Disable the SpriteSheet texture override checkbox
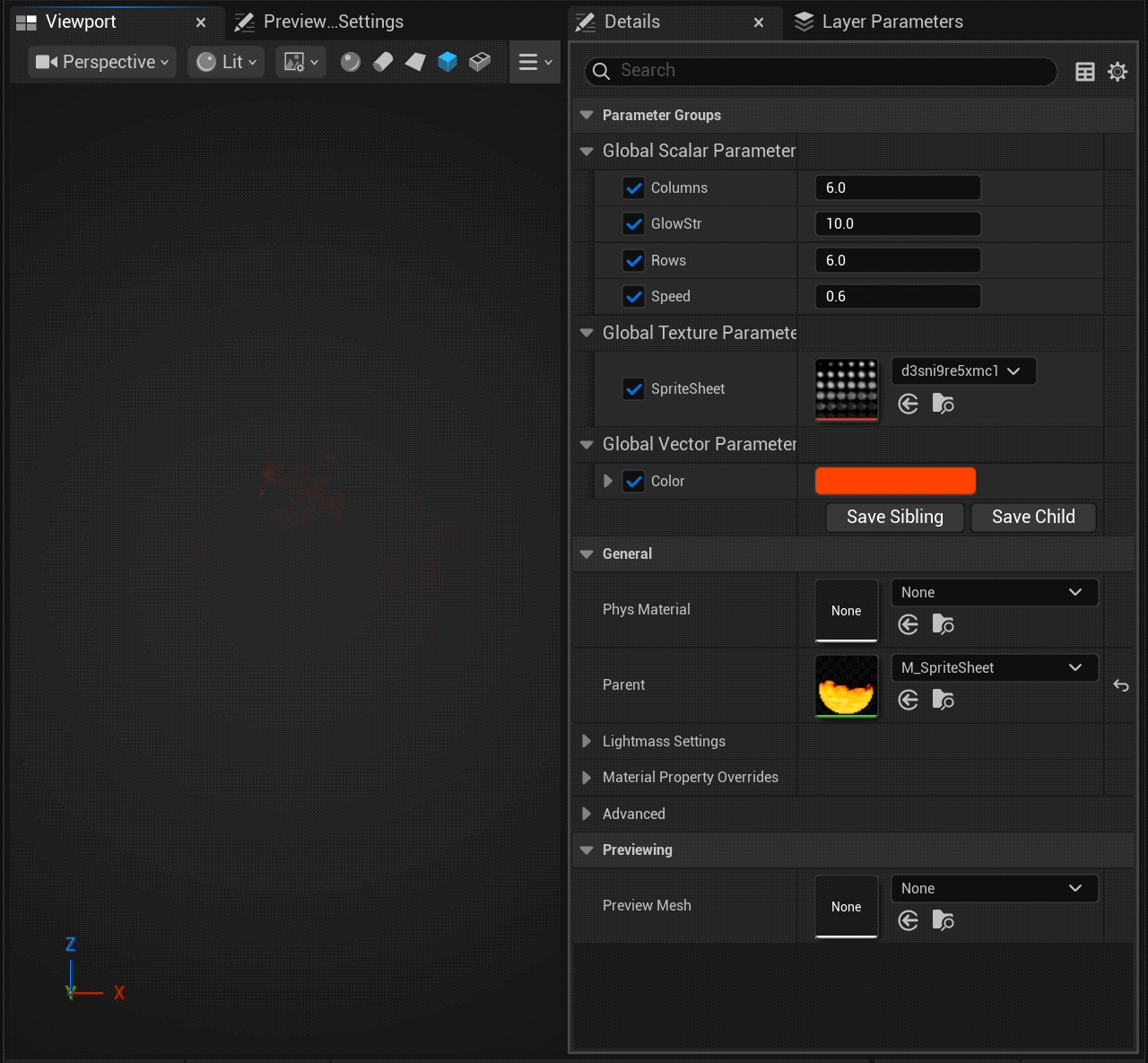Screen dimensions: 1148x1063 point(634,389)
